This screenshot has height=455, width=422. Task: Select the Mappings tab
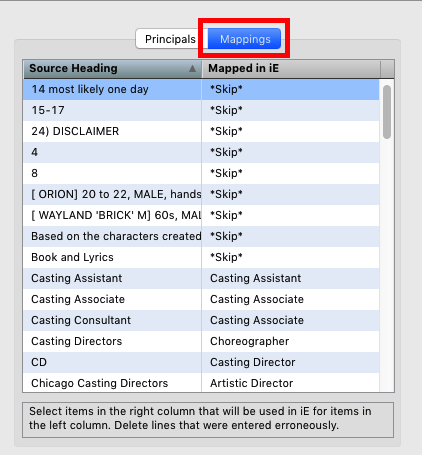[x=245, y=39]
